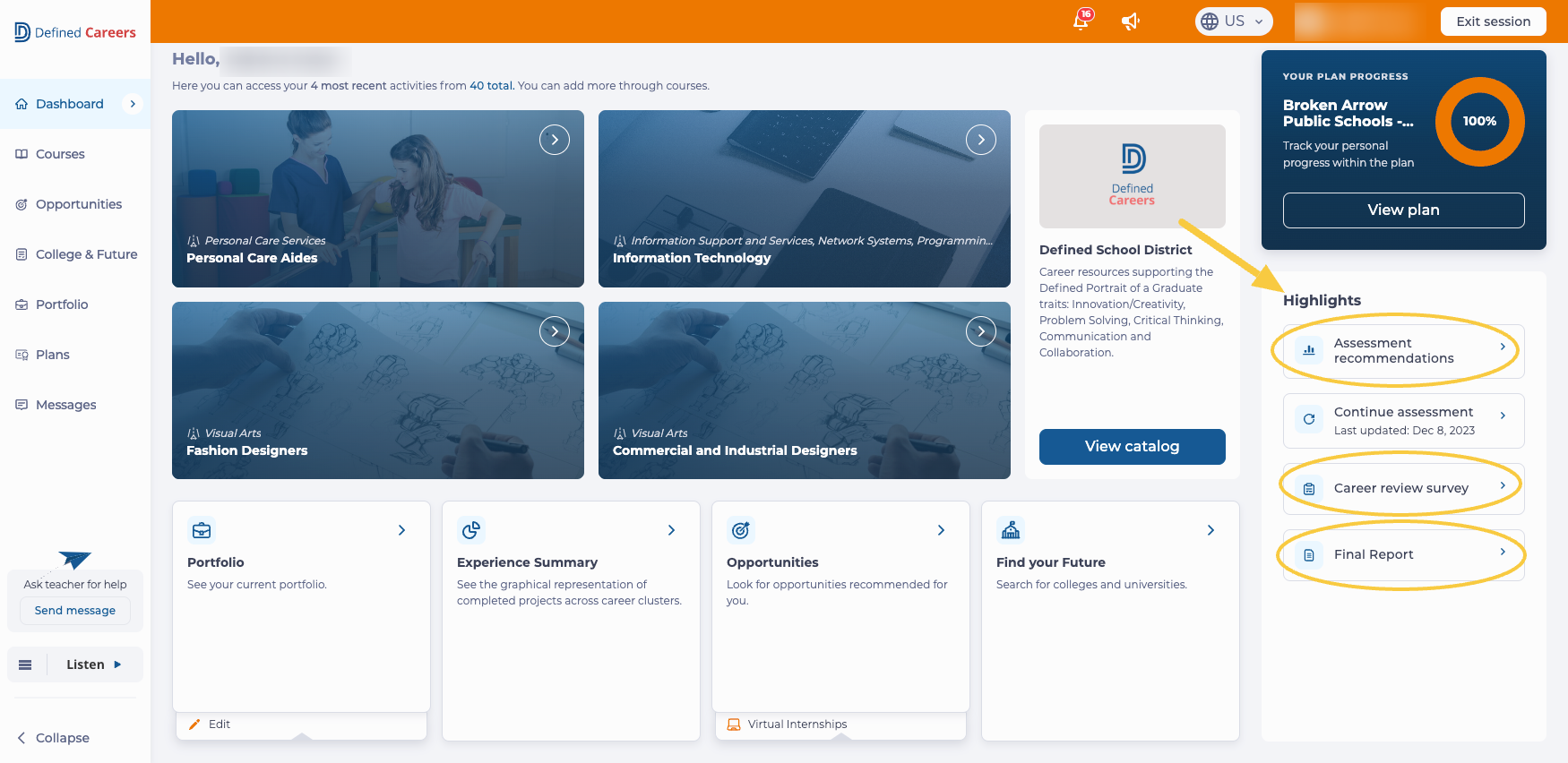Click the Opportunities target icon in sidebar
Viewport: 1568px width, 763px height.
22,204
